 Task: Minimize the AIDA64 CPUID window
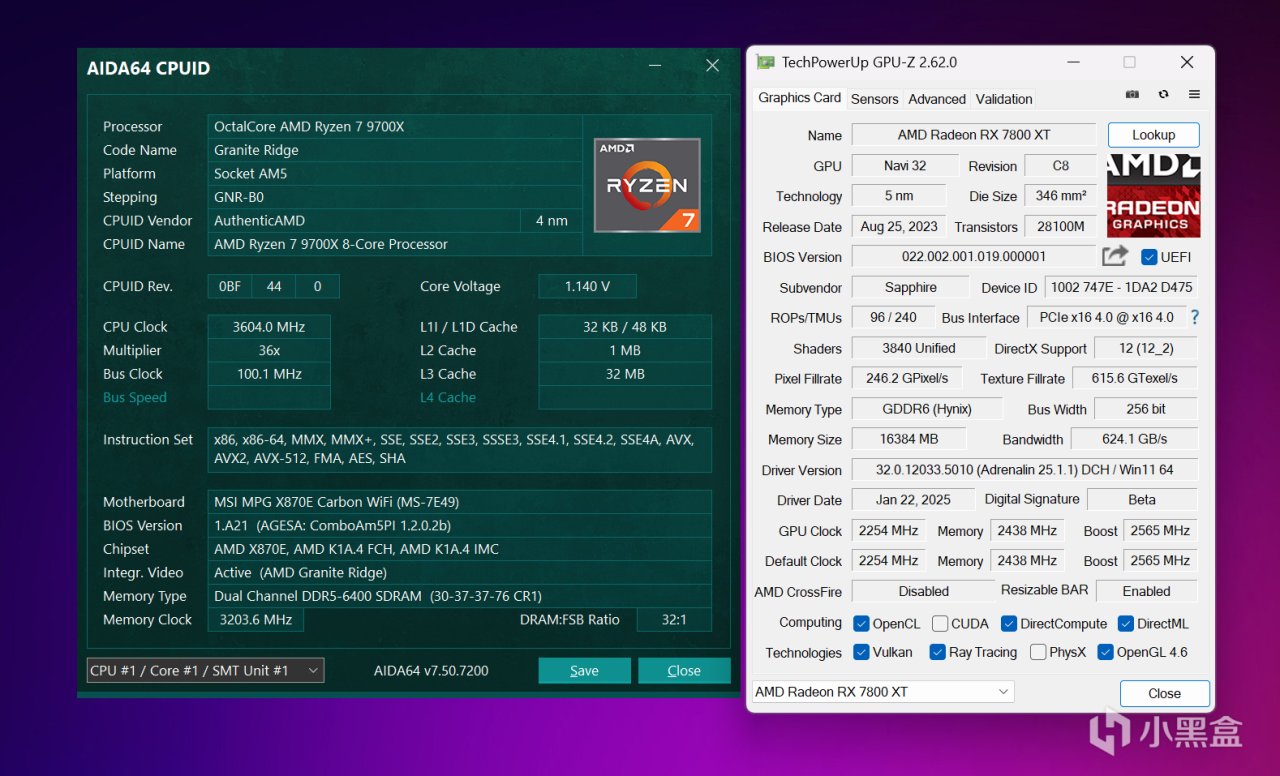tap(654, 66)
